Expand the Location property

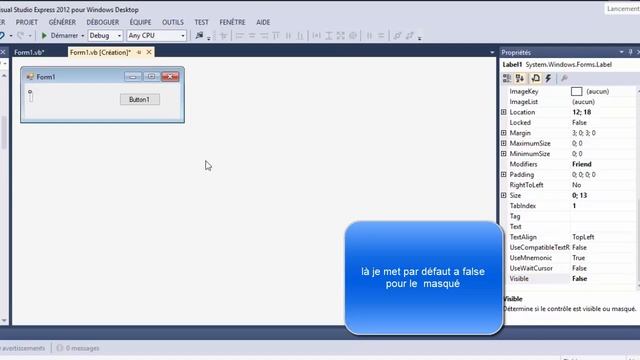(504, 112)
